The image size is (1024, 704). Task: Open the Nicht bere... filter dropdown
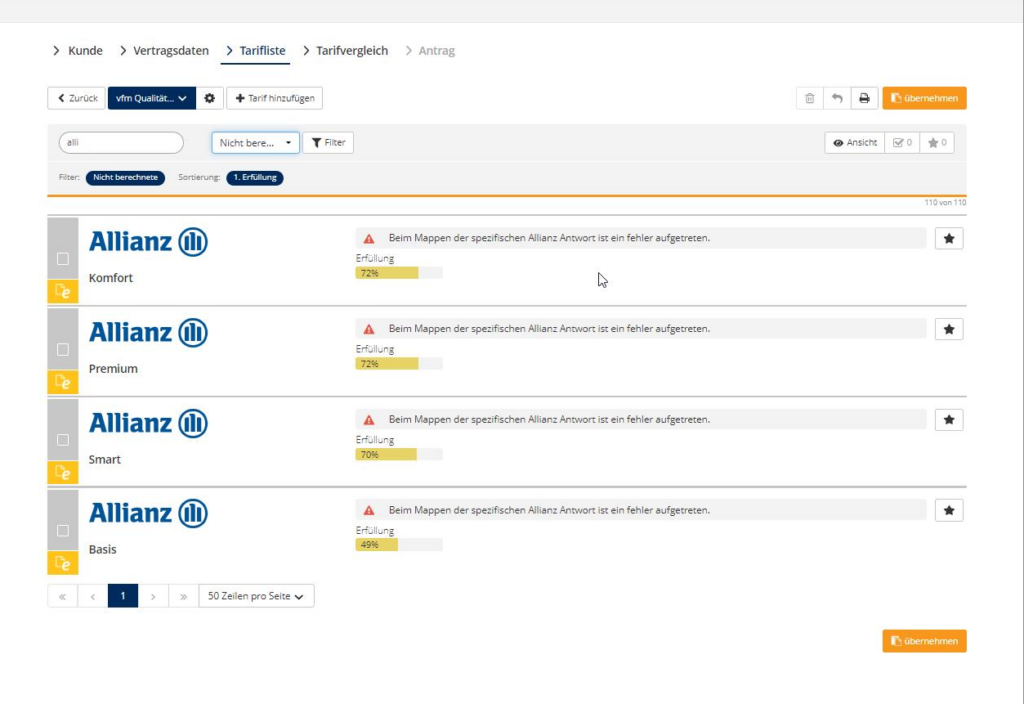pyautogui.click(x=255, y=142)
